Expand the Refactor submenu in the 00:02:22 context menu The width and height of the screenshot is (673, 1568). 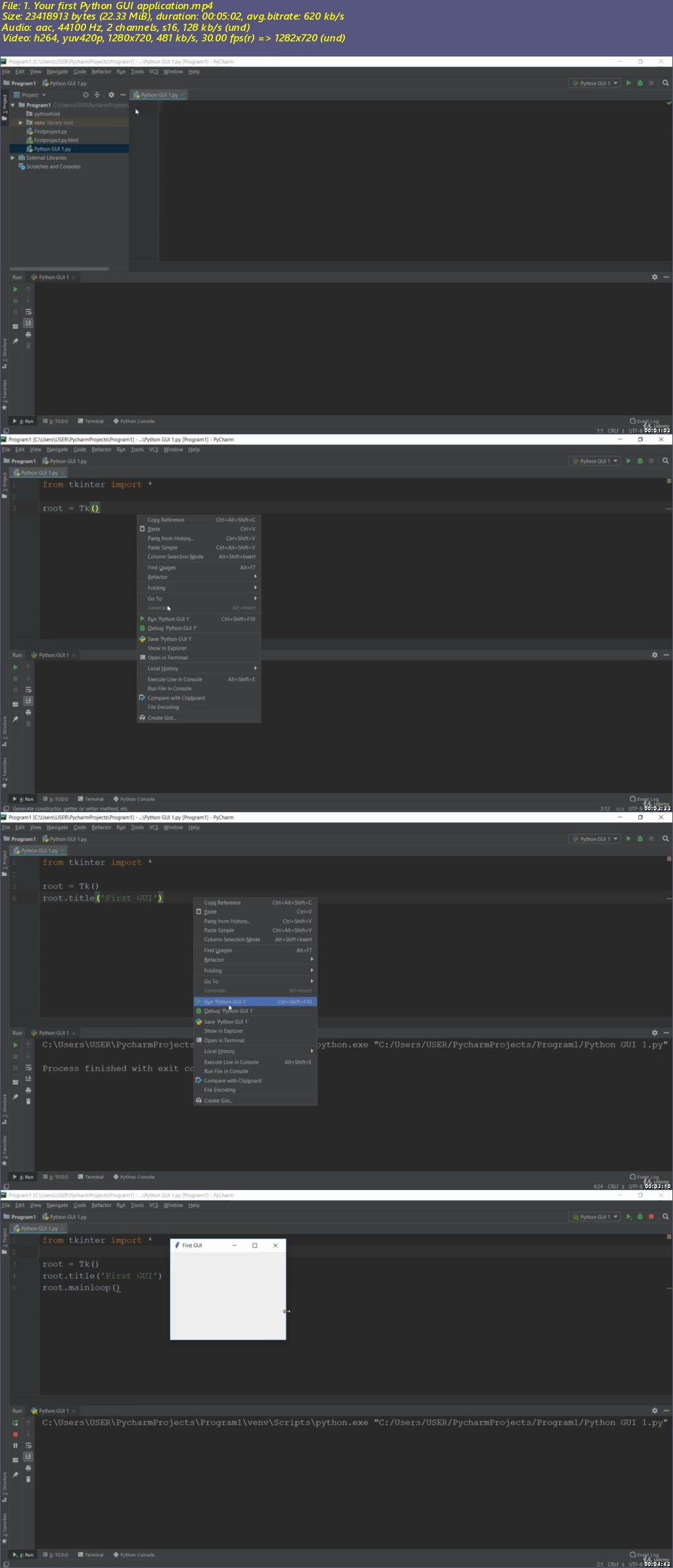199,577
